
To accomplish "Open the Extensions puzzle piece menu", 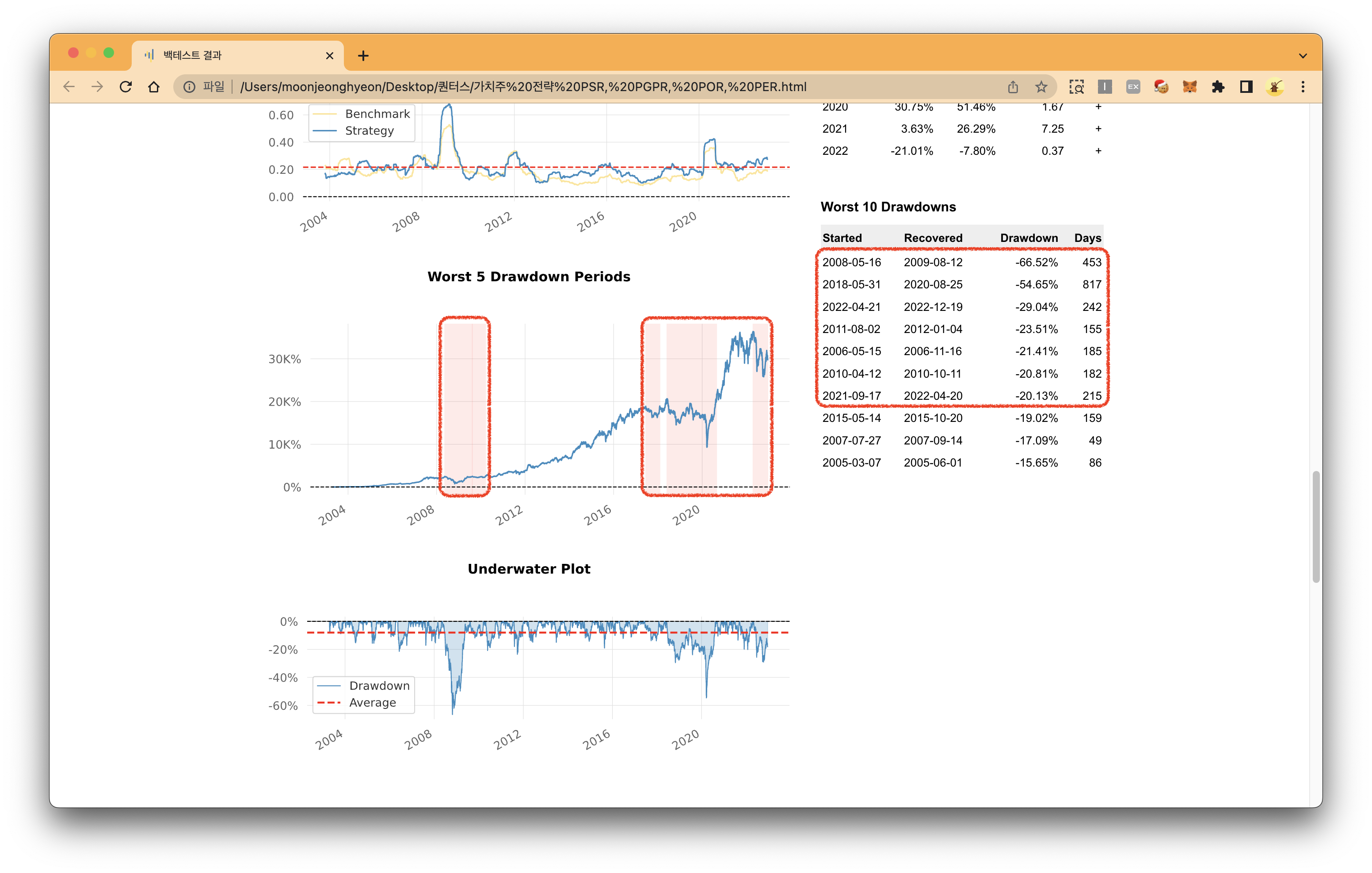I will pyautogui.click(x=1218, y=87).
